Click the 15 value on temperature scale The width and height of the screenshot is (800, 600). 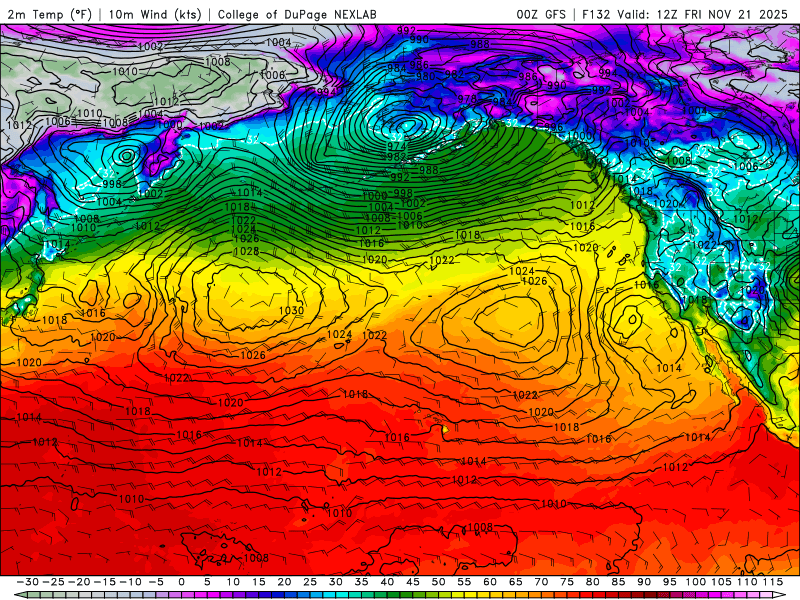point(259,582)
